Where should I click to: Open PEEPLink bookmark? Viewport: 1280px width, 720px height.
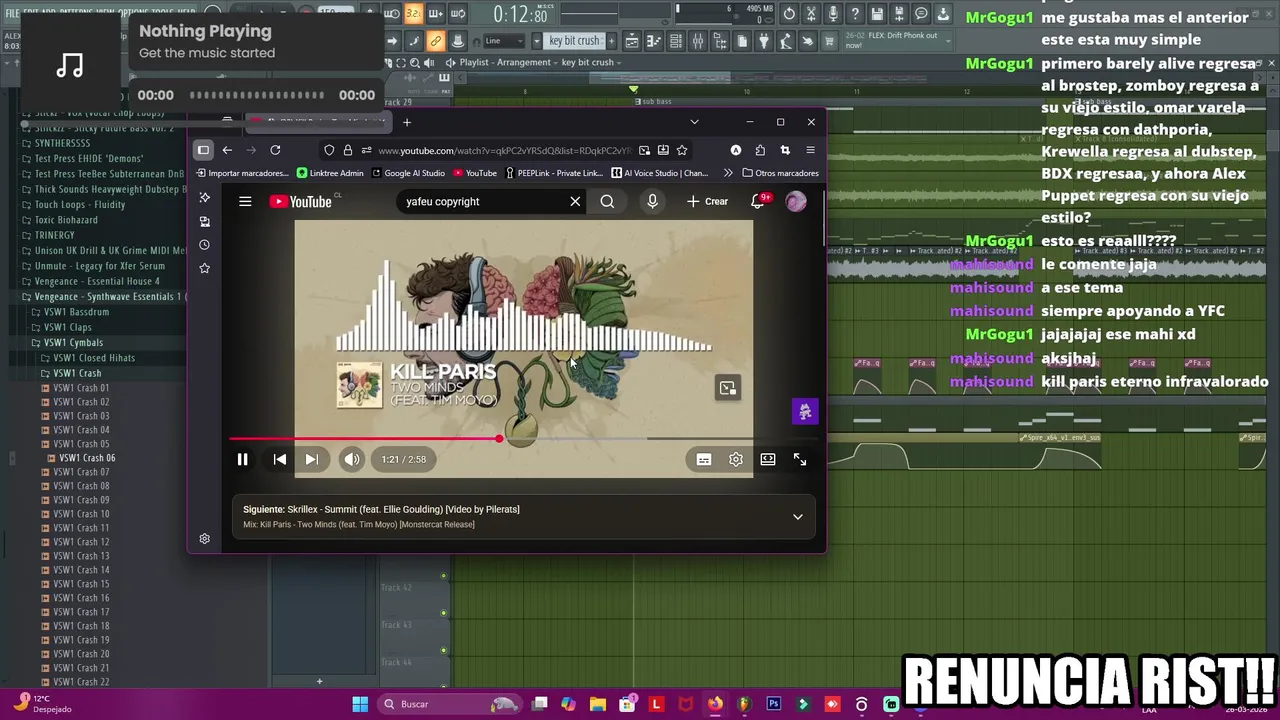coord(554,173)
